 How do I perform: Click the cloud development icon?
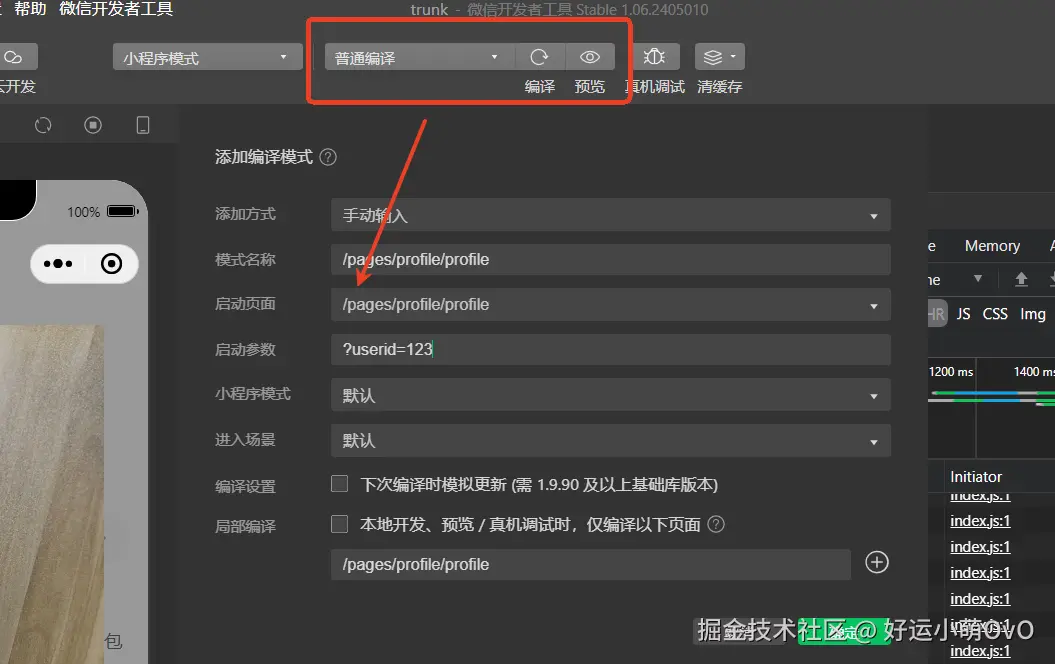[x=13, y=57]
